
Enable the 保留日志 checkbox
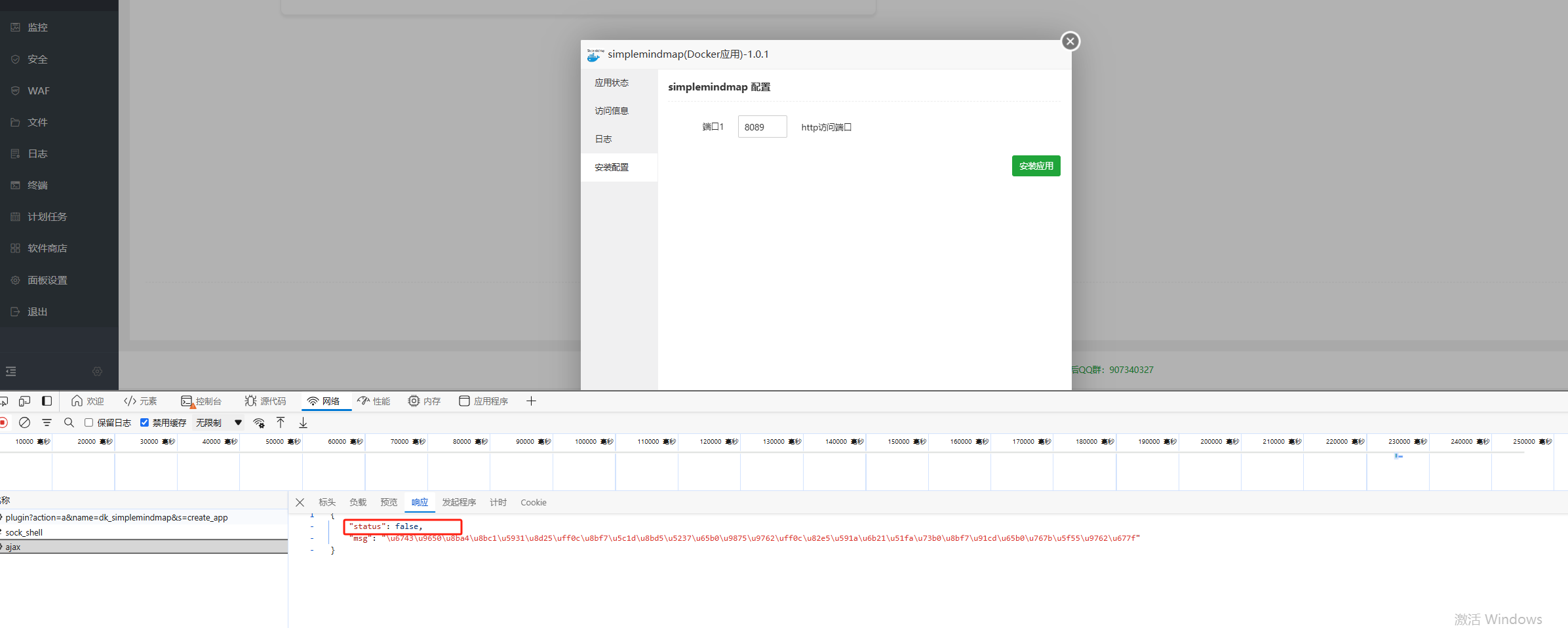[88, 423]
